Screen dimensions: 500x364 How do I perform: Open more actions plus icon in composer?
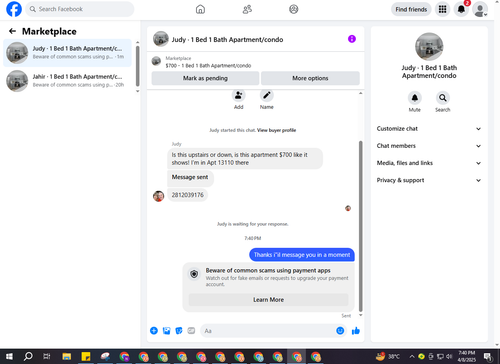click(x=154, y=331)
